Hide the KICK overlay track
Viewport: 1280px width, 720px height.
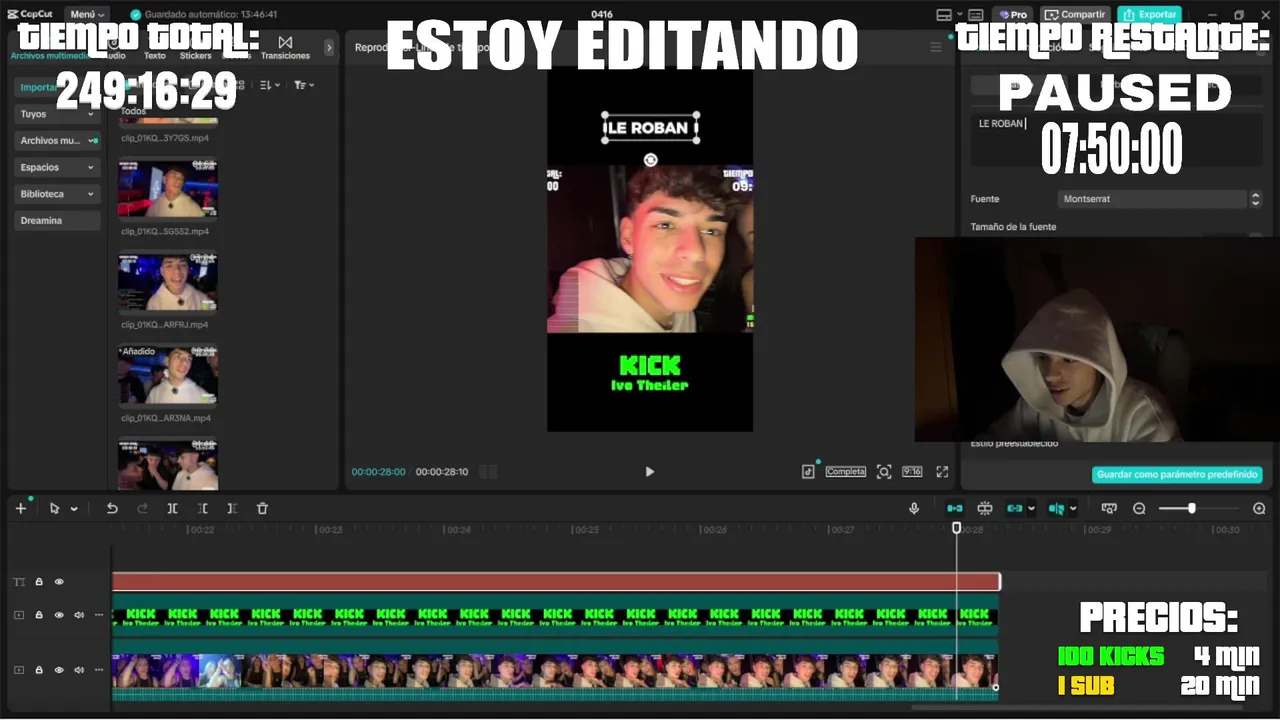[59, 614]
